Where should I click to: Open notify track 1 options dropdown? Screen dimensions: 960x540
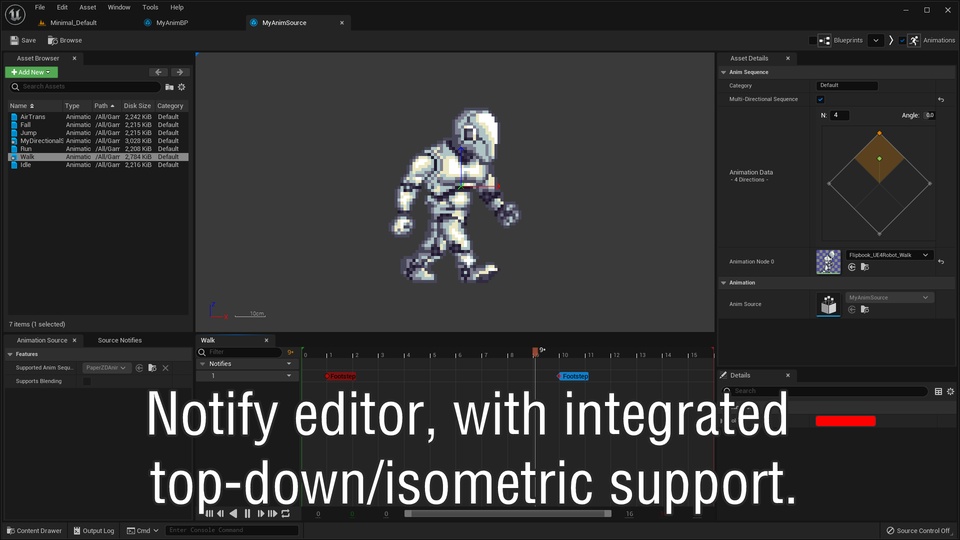(x=289, y=376)
